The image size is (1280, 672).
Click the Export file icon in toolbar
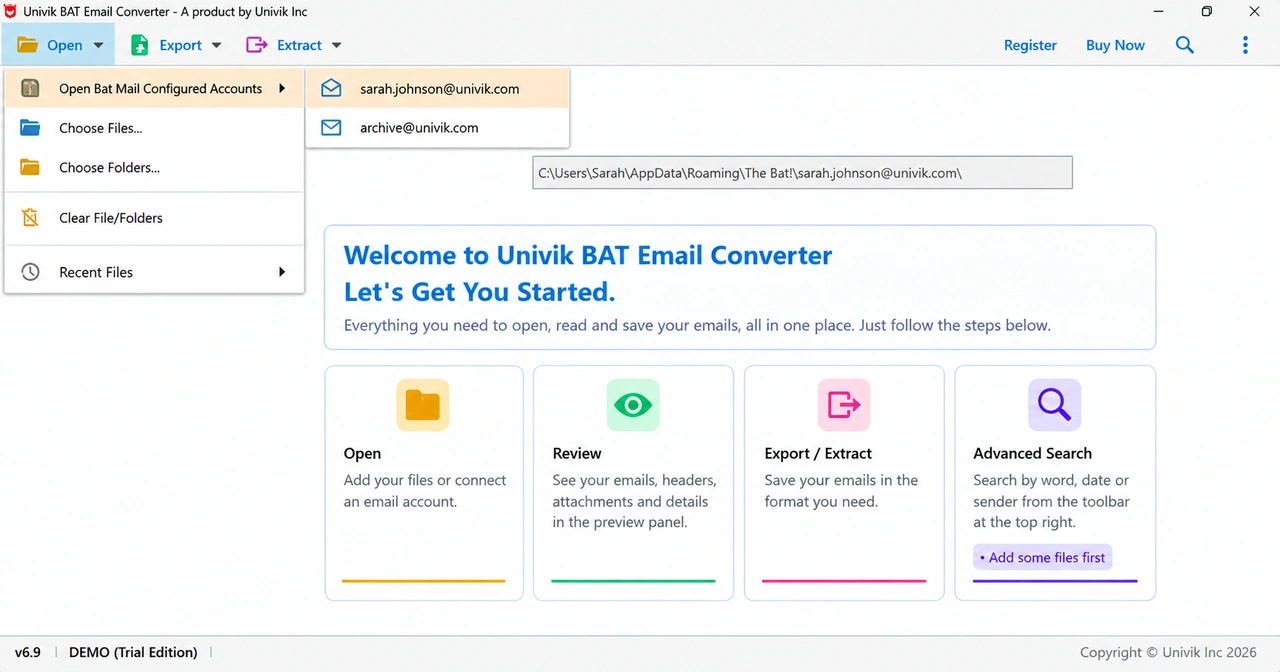coord(140,45)
